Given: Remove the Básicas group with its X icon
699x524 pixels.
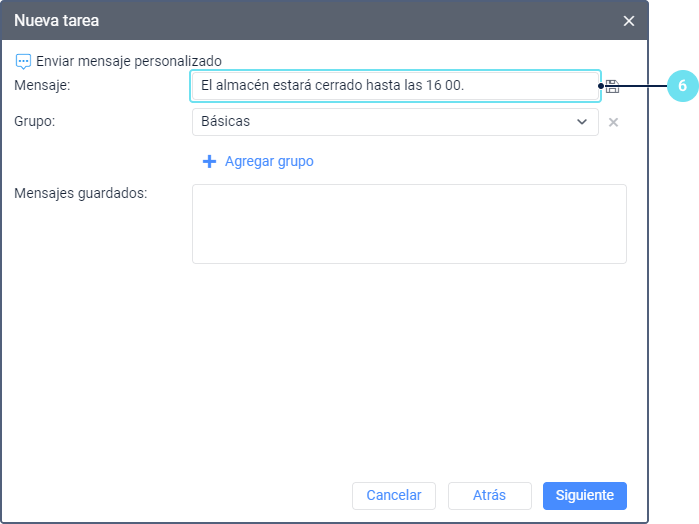Looking at the screenshot, I should (613, 122).
